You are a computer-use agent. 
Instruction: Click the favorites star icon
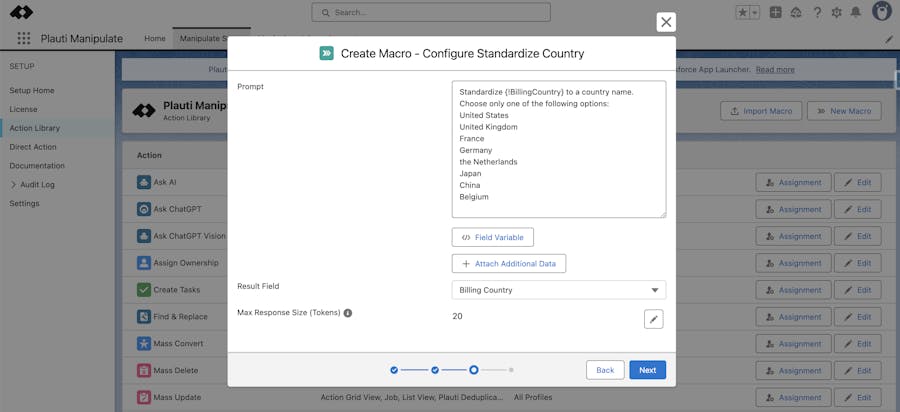743,13
